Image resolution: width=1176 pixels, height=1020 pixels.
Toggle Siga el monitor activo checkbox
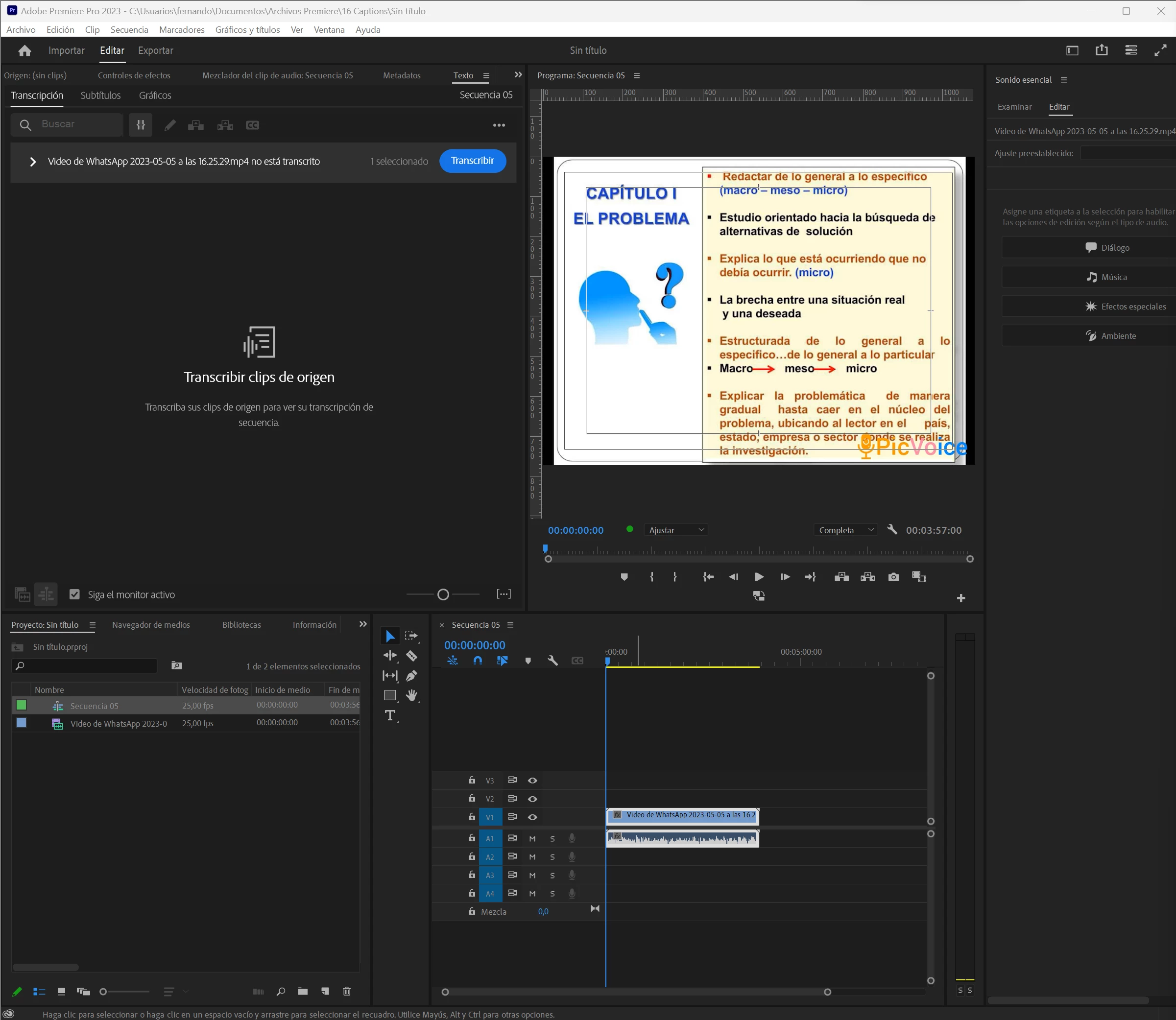click(74, 594)
